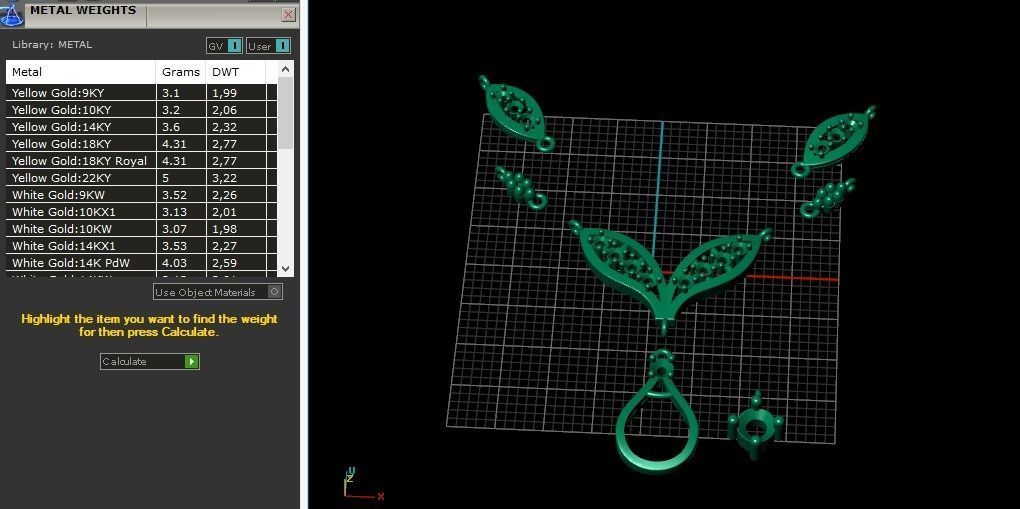The height and width of the screenshot is (509, 1020).
Task: Click the Grams column header
Action: (181, 72)
